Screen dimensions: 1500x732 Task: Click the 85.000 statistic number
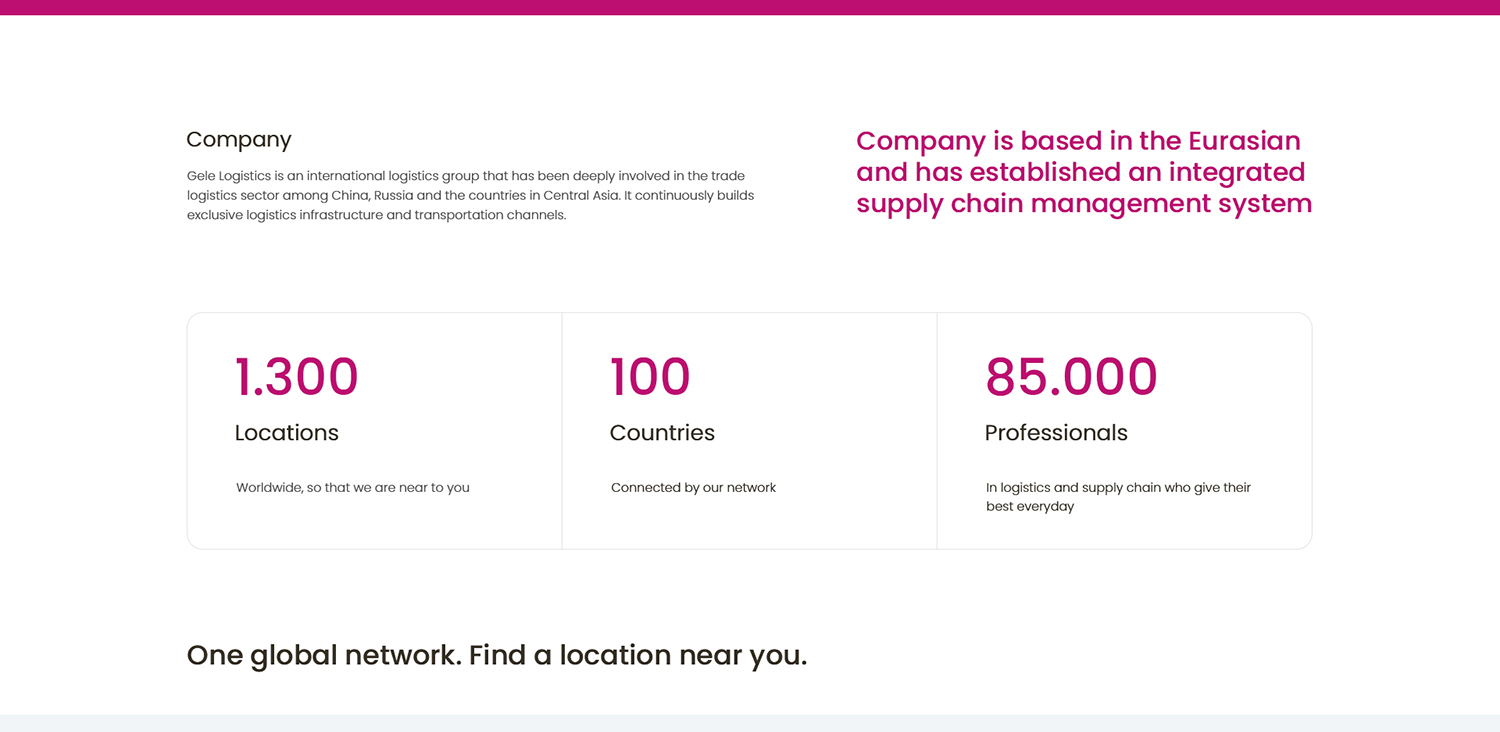[x=1071, y=377]
